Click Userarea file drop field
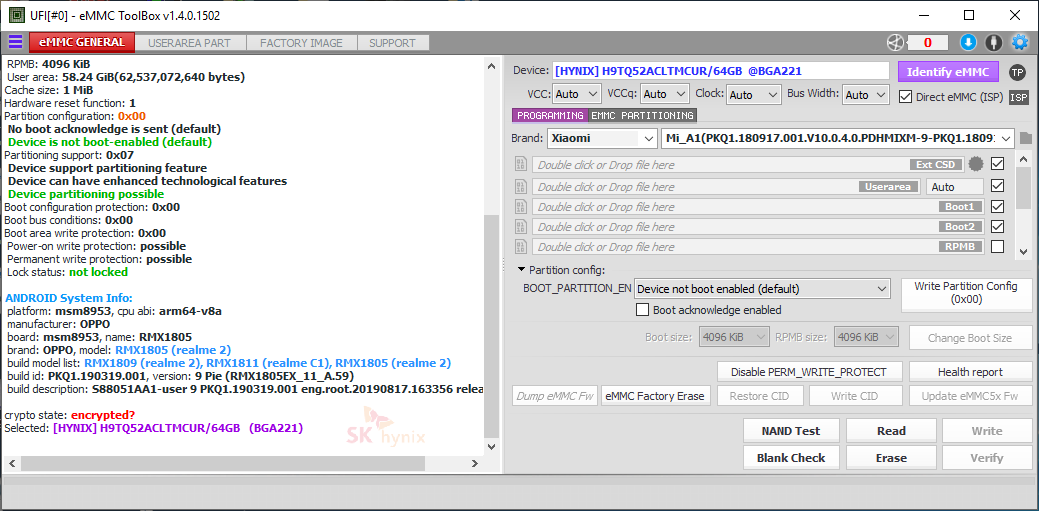The width and height of the screenshot is (1039, 511). coord(727,187)
